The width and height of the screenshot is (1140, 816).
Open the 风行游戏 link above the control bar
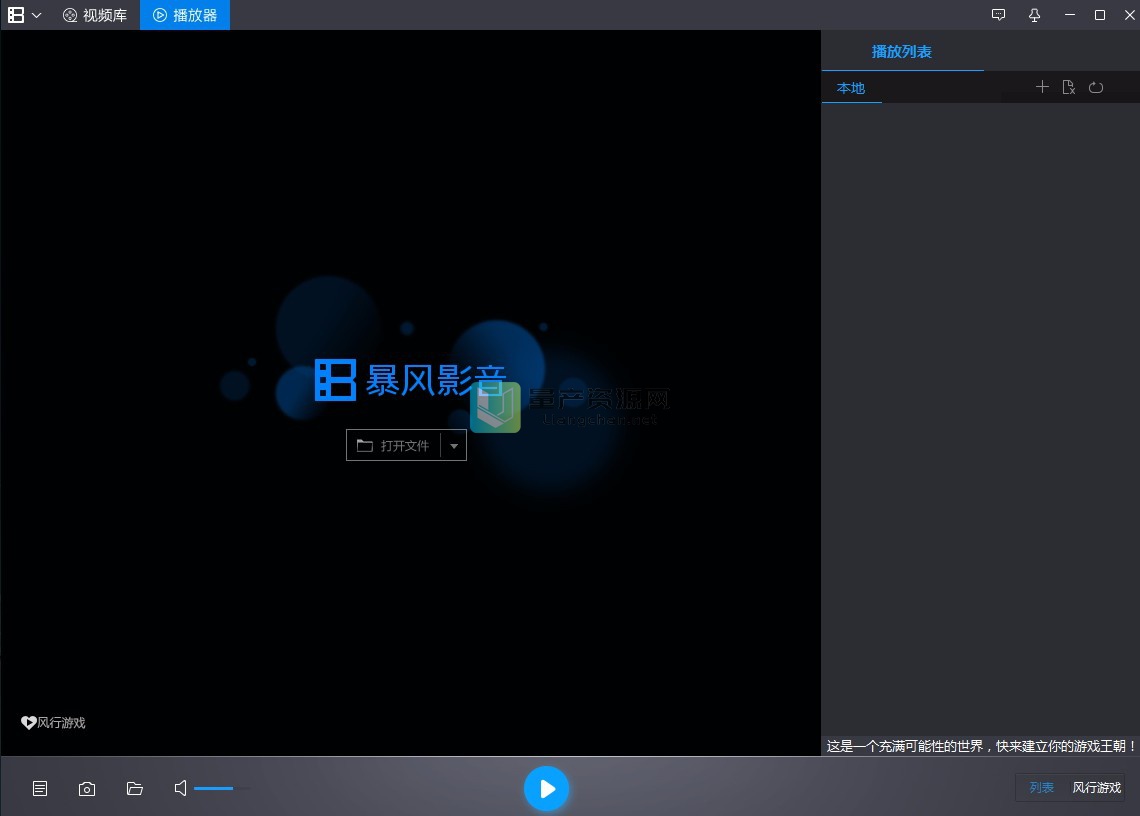(54, 722)
